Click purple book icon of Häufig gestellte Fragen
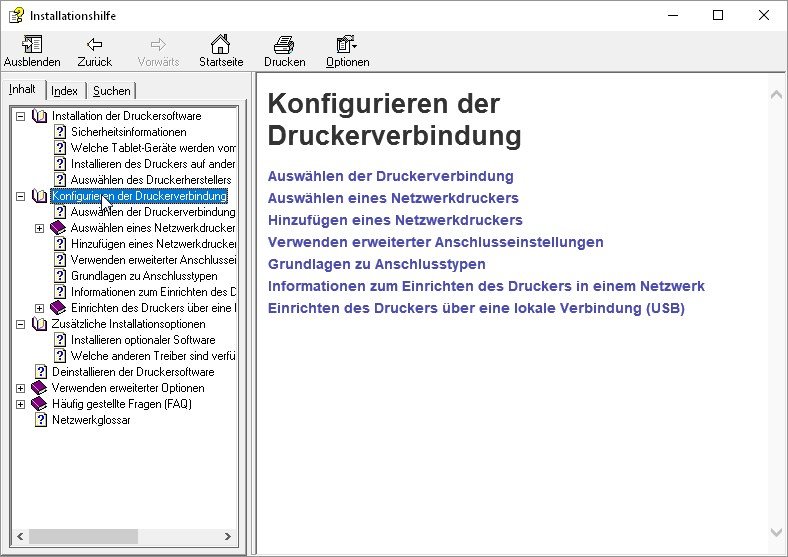This screenshot has height=557, width=788. coord(39,404)
